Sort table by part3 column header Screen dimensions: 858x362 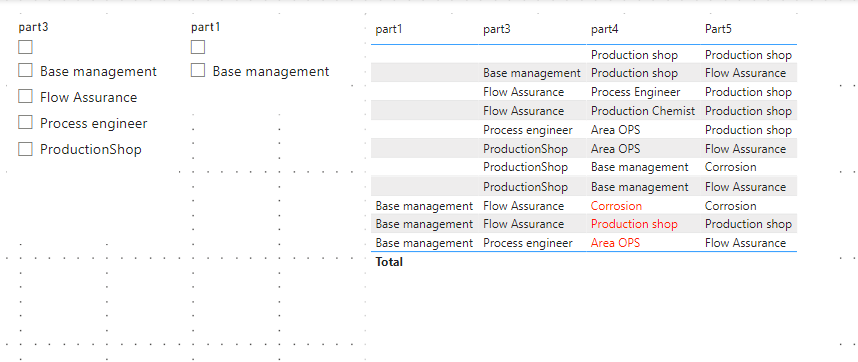tap(497, 30)
